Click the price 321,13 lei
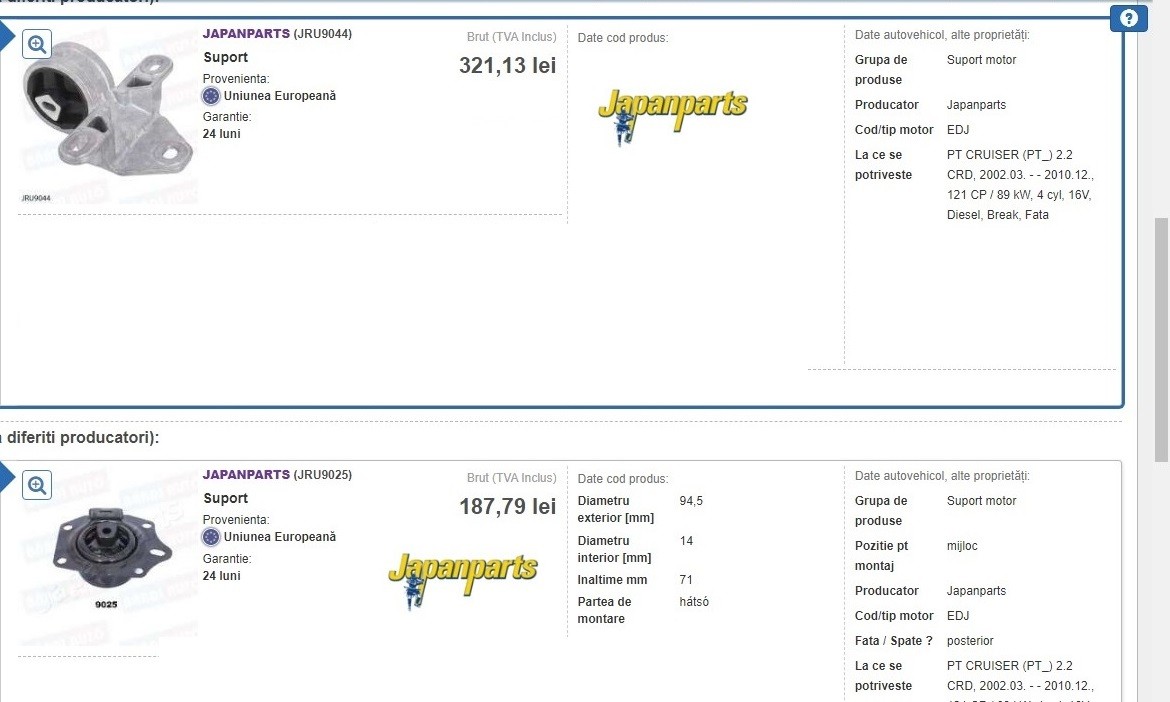 [507, 66]
